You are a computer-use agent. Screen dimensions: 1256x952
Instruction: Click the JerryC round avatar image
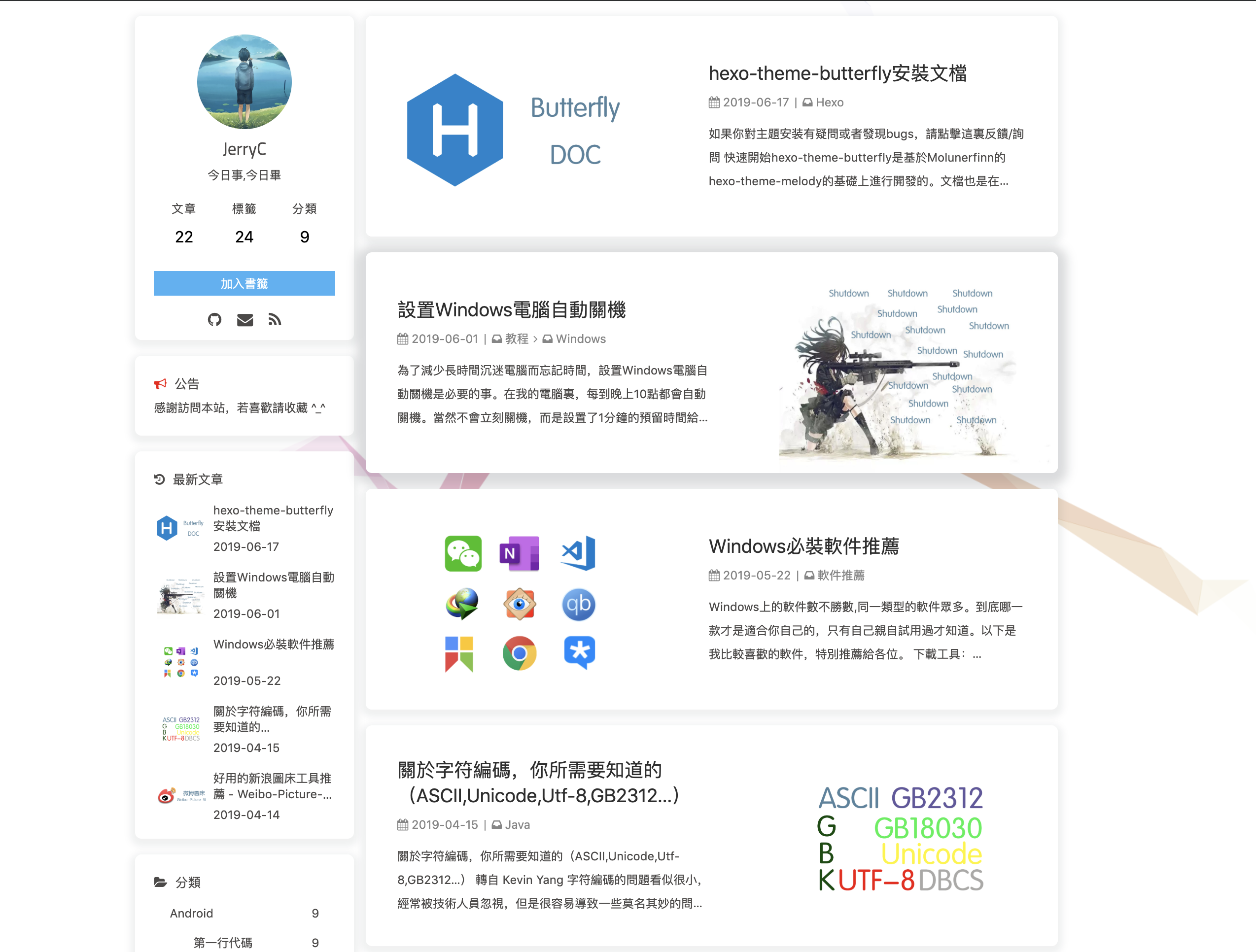[244, 82]
